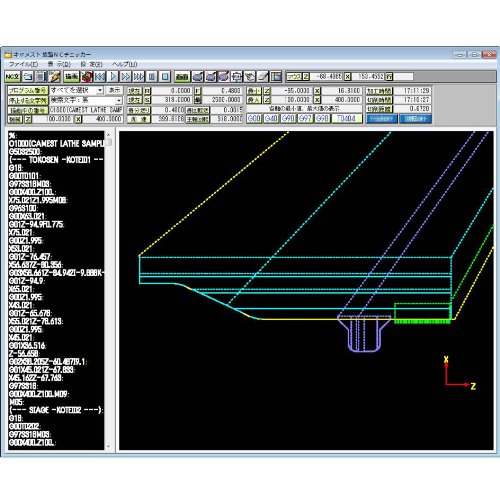This screenshot has height=500, width=500.
Task: Click the fast-forward double arrow icon
Action: point(126,77)
